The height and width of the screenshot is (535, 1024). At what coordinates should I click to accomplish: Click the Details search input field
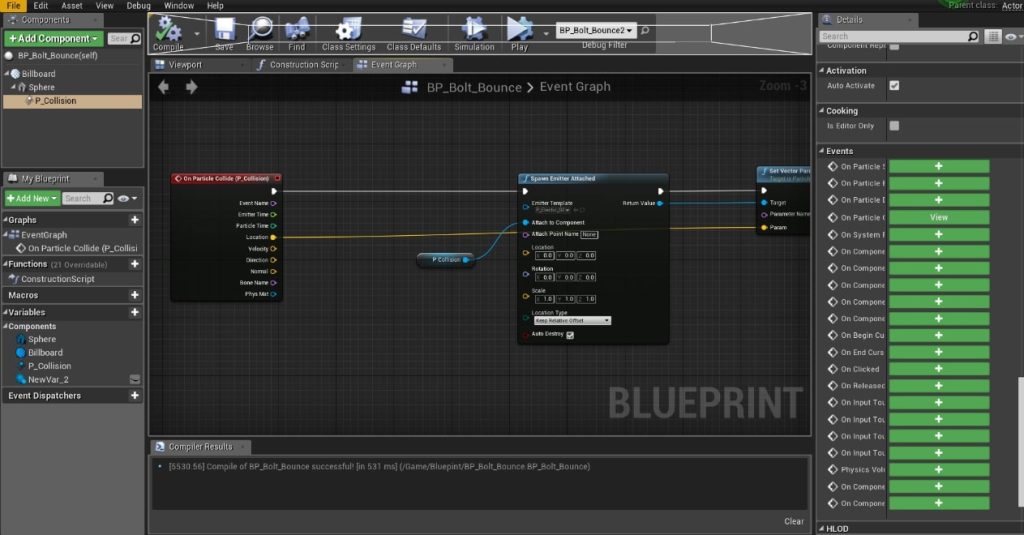tap(893, 37)
